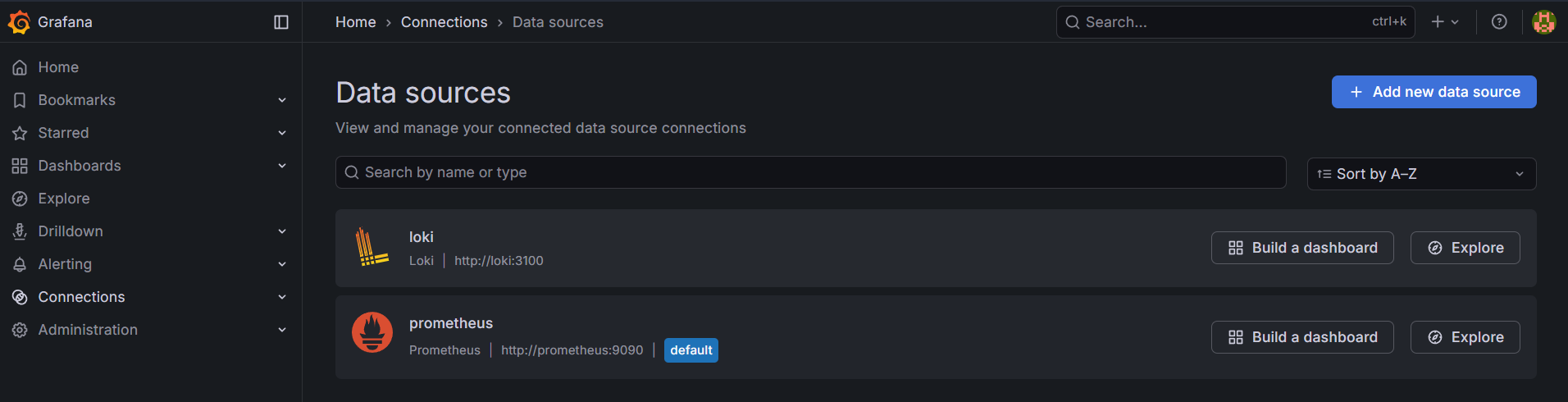The width and height of the screenshot is (1568, 402).
Task: Click the Connections breadcrumb link
Action: (444, 22)
